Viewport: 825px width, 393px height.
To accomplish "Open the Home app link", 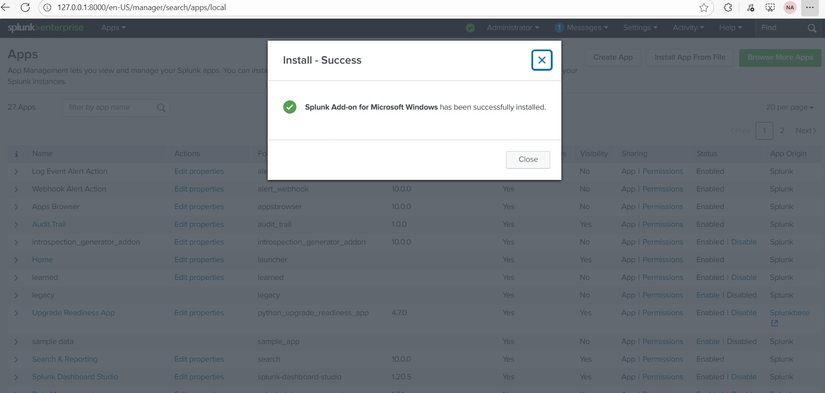I will pyautogui.click(x=42, y=259).
